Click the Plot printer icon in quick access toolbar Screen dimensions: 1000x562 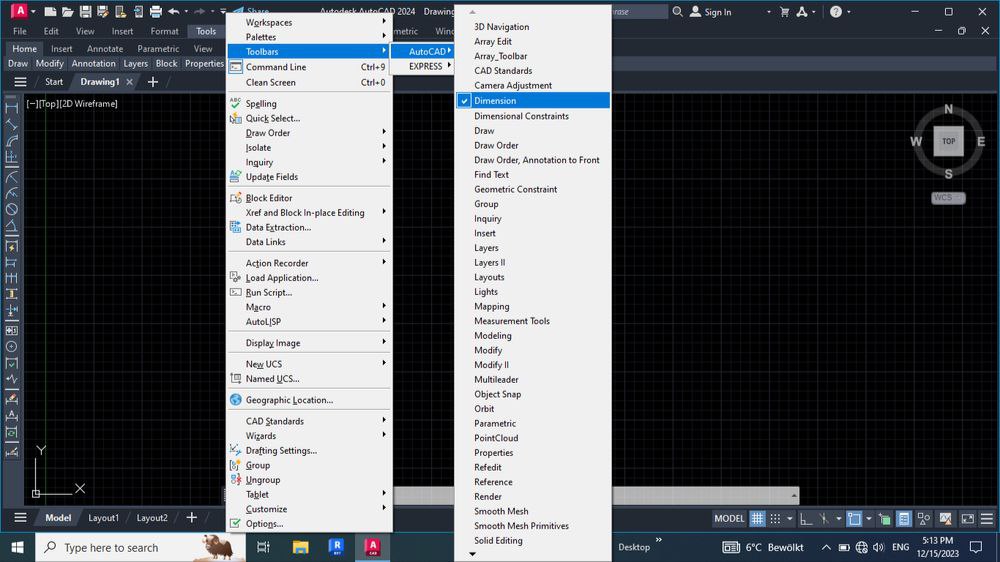156,11
